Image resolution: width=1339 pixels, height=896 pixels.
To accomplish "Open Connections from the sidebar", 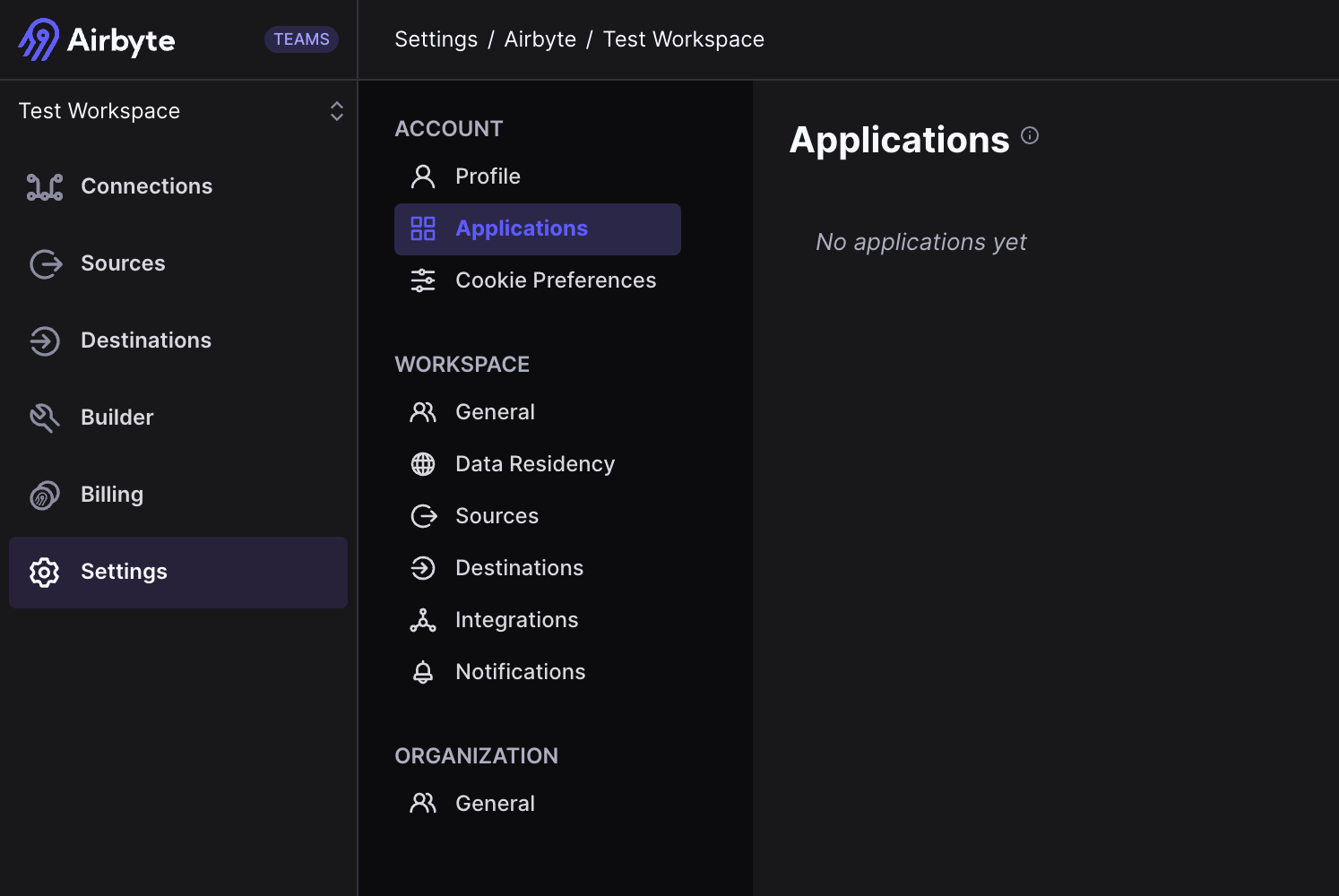I will click(146, 186).
